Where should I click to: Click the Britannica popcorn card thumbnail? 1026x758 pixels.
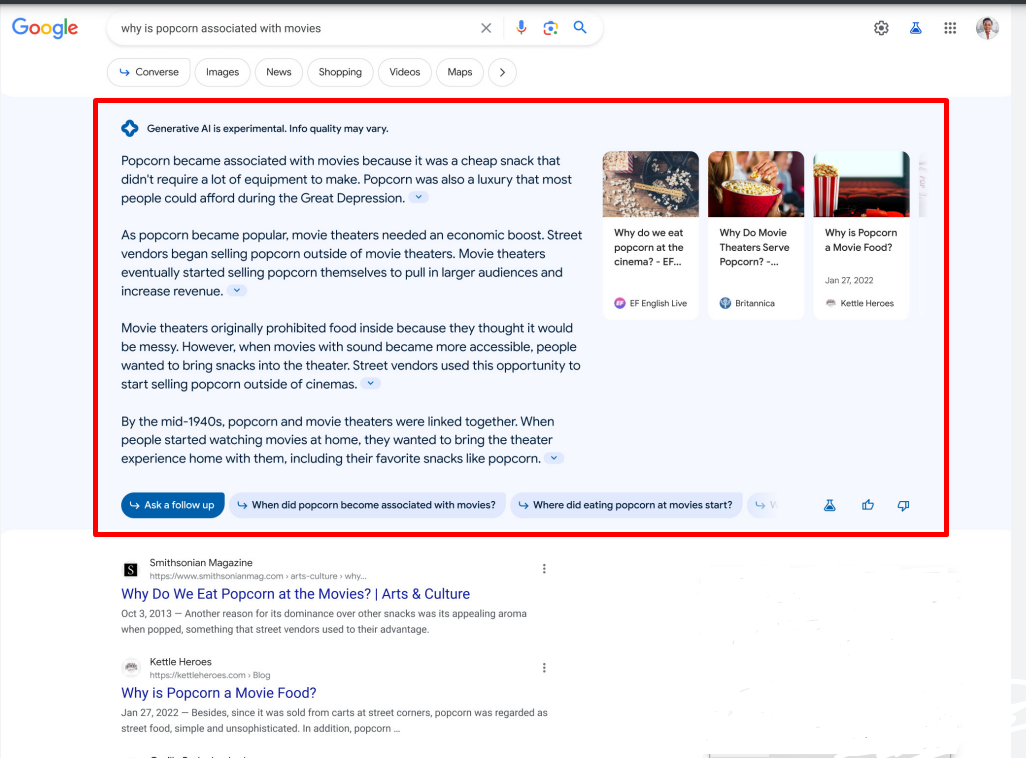pyautogui.click(x=755, y=184)
